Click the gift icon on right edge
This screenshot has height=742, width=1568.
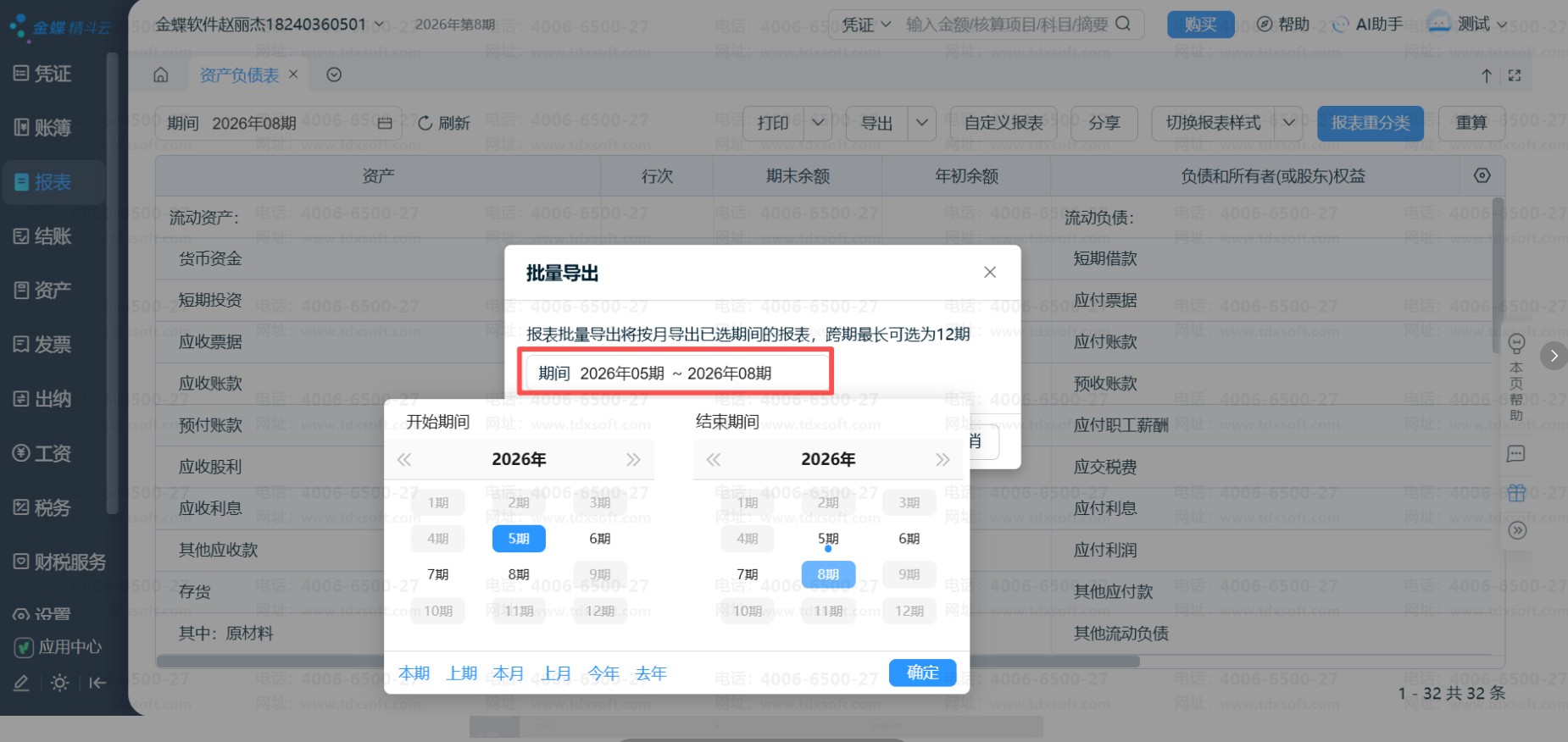(1516, 492)
